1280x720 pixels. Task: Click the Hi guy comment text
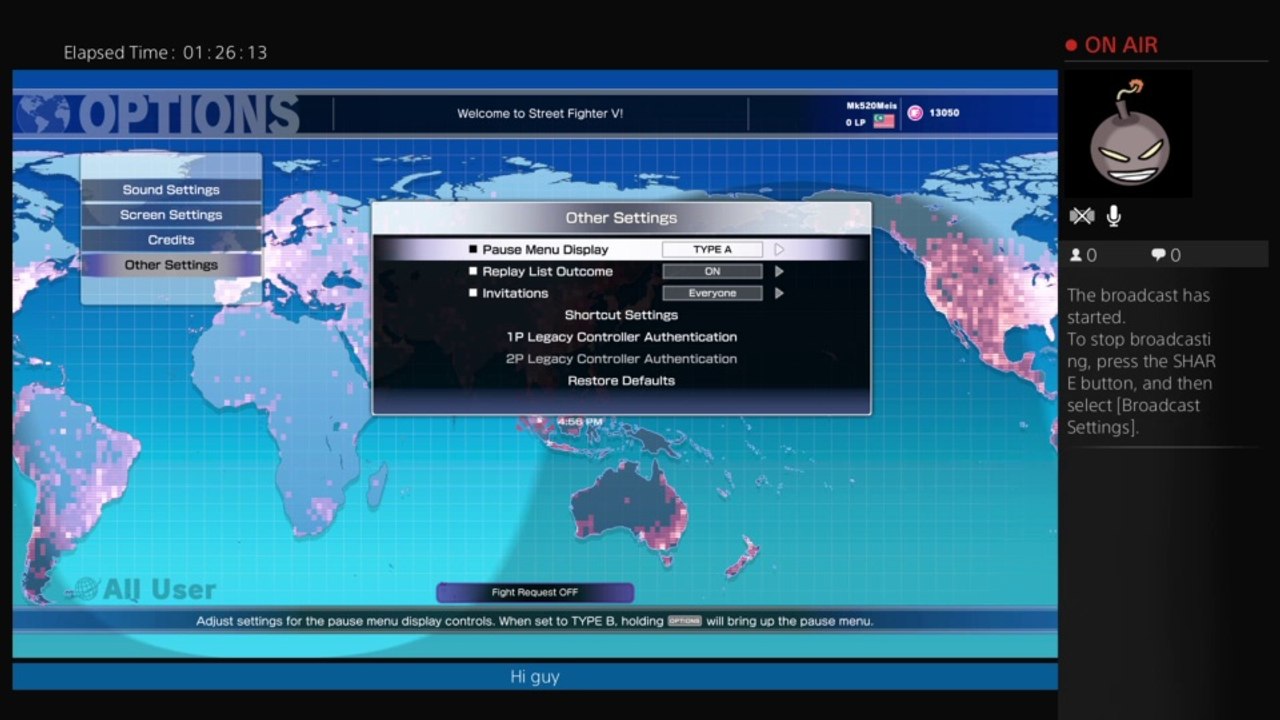535,677
